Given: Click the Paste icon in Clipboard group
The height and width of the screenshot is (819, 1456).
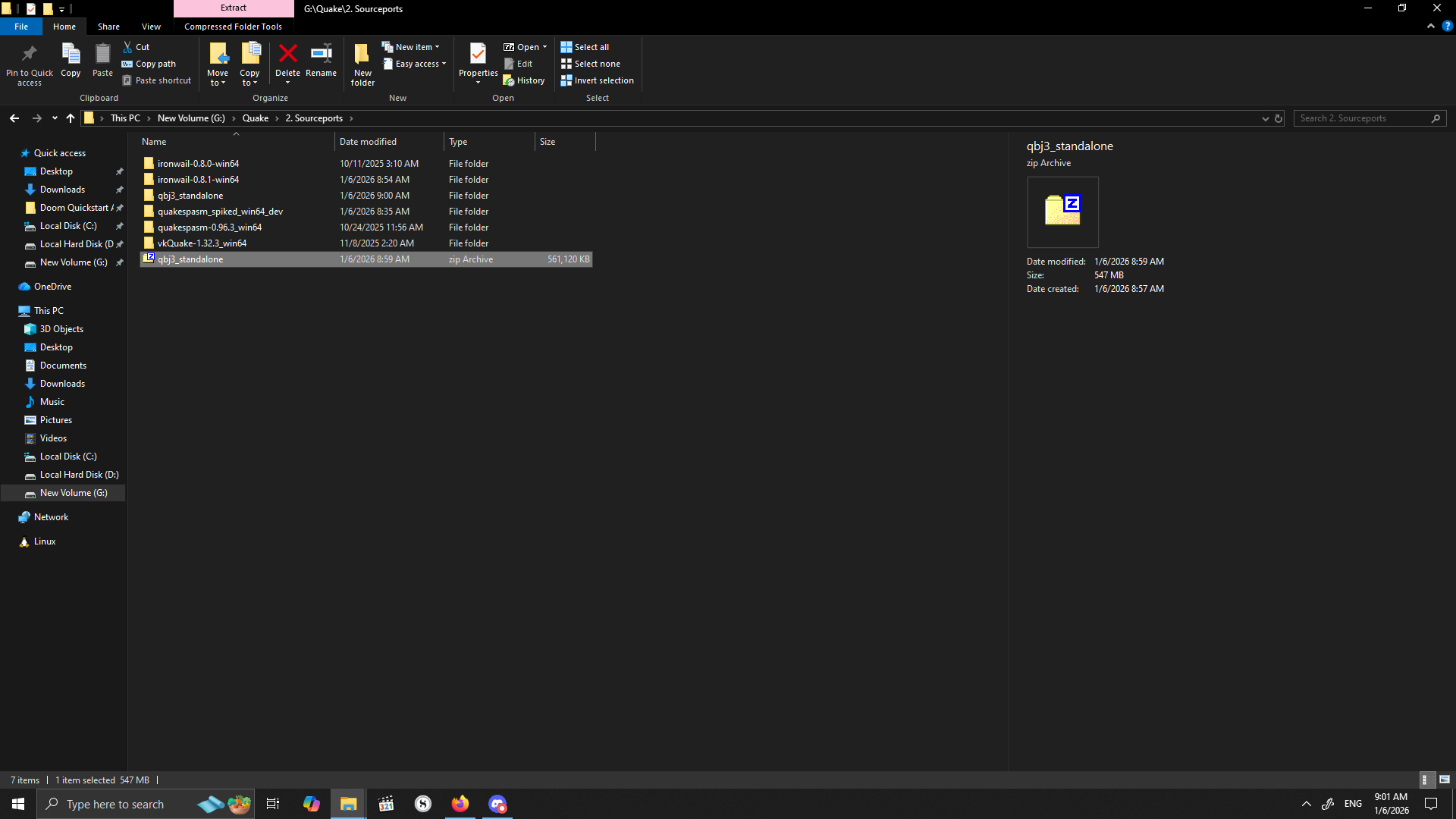Looking at the screenshot, I should coord(102,55).
